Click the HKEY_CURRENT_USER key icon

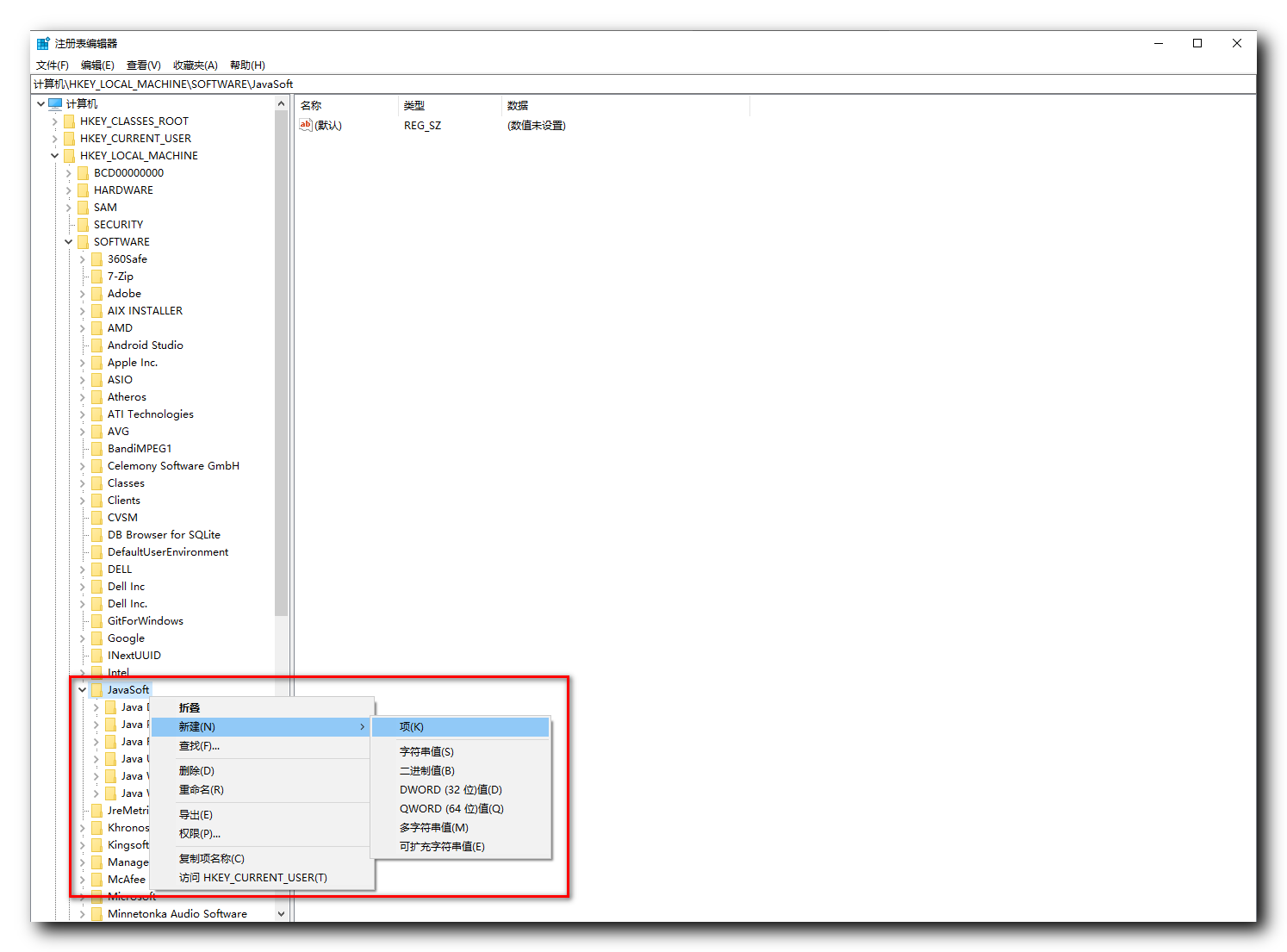tap(70, 138)
